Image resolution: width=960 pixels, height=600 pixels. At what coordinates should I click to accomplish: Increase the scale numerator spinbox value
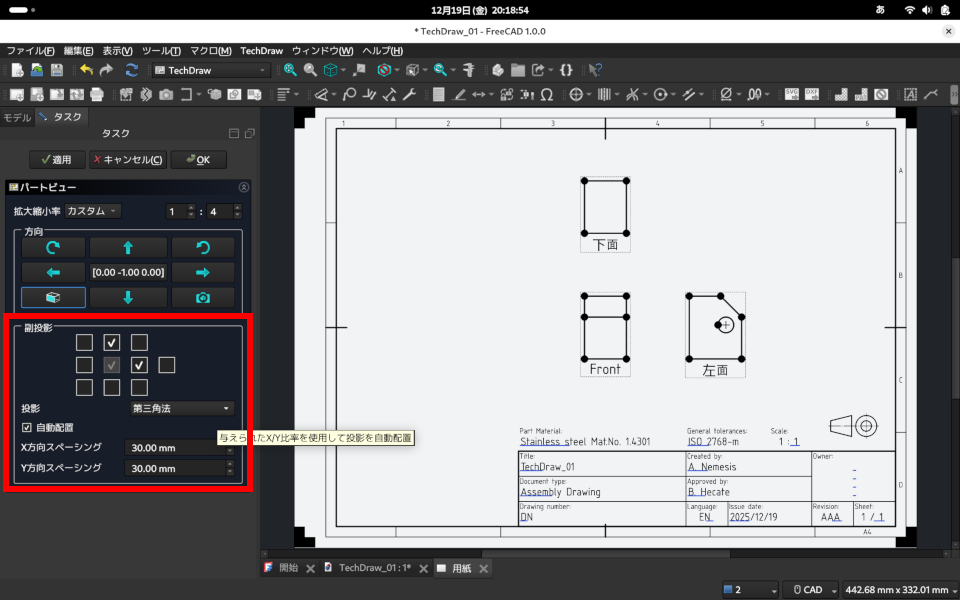point(191,208)
